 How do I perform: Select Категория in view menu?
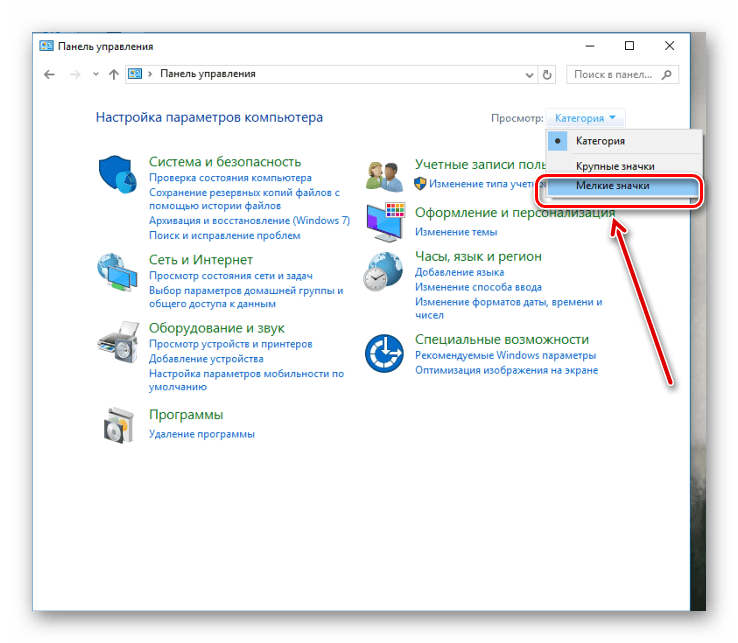[x=624, y=141]
